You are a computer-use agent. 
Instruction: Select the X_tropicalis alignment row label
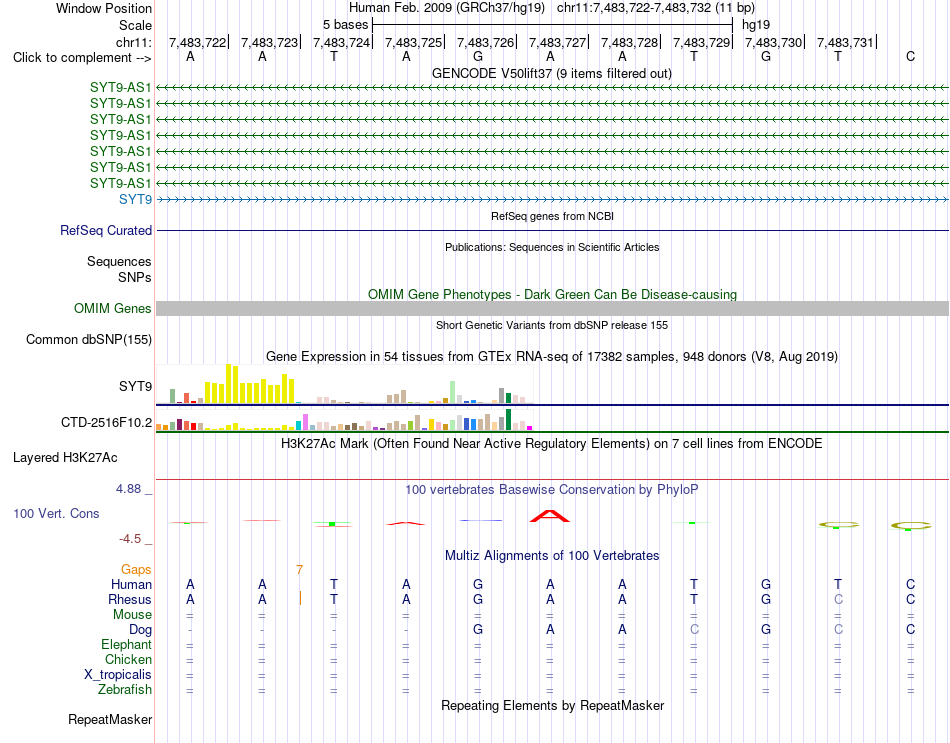click(x=118, y=675)
